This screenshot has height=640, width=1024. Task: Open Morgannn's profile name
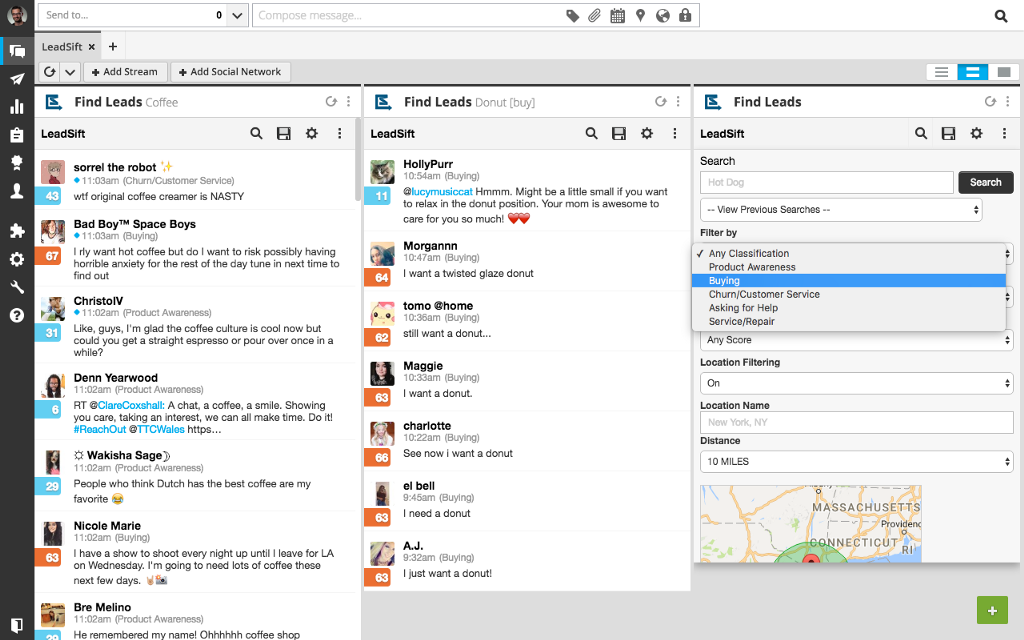[430, 246]
